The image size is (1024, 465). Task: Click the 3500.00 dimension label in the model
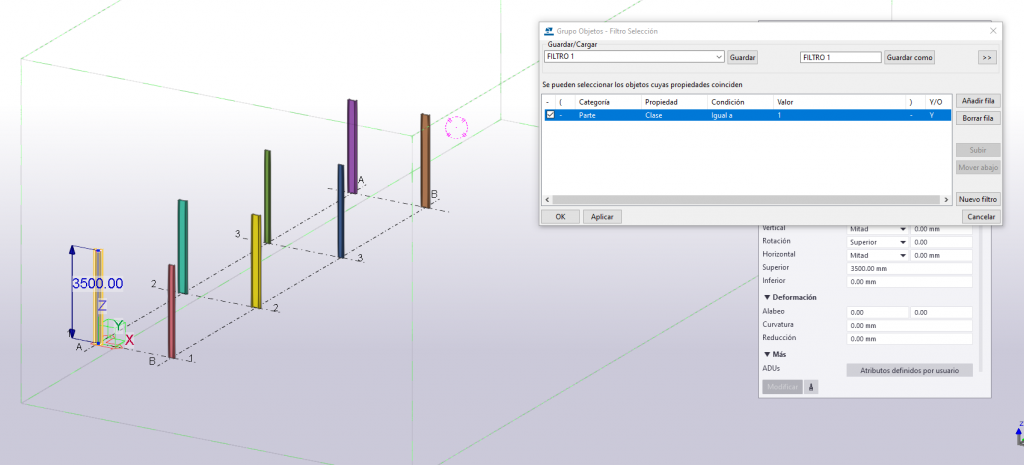tap(98, 283)
